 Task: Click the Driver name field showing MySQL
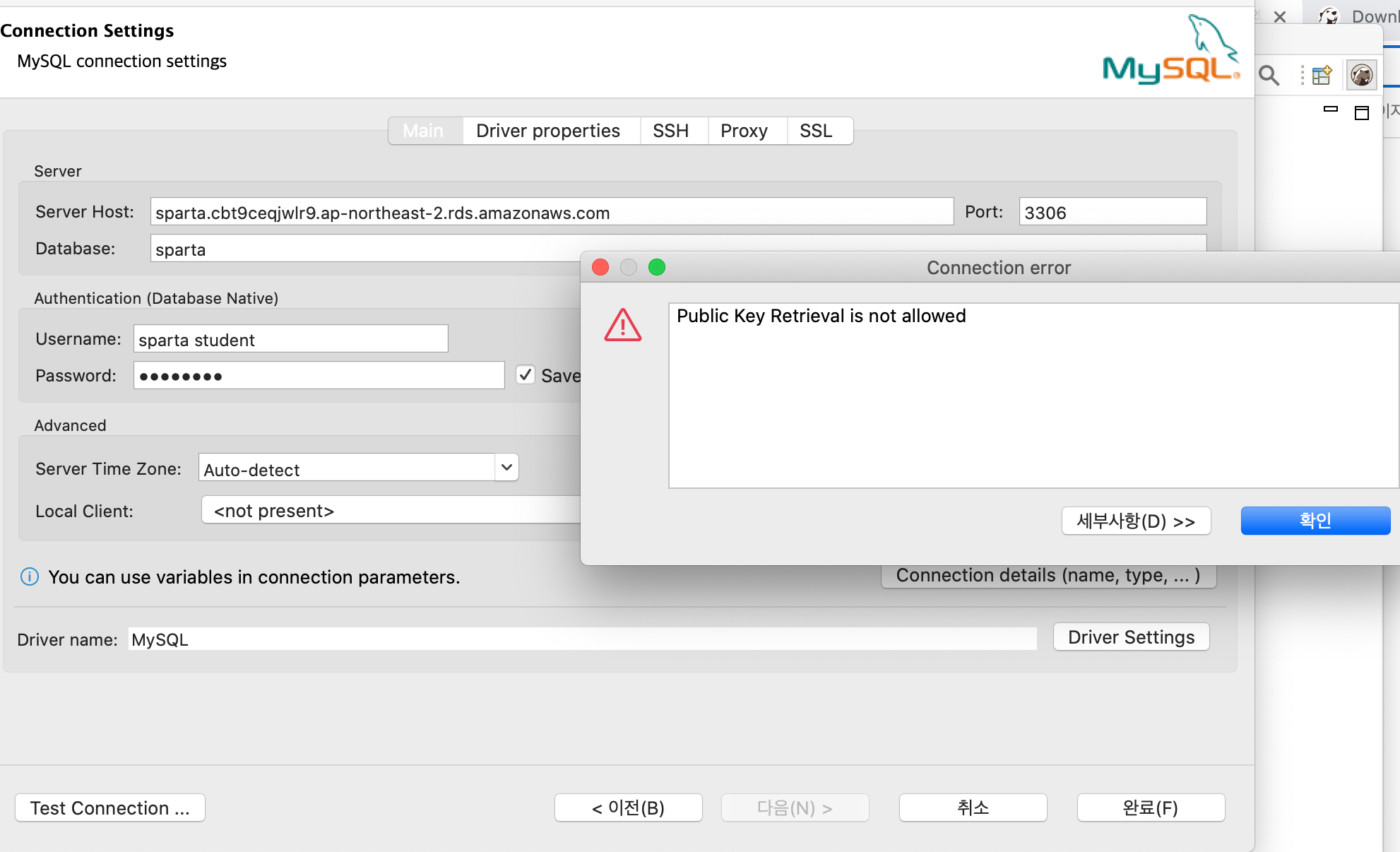583,639
